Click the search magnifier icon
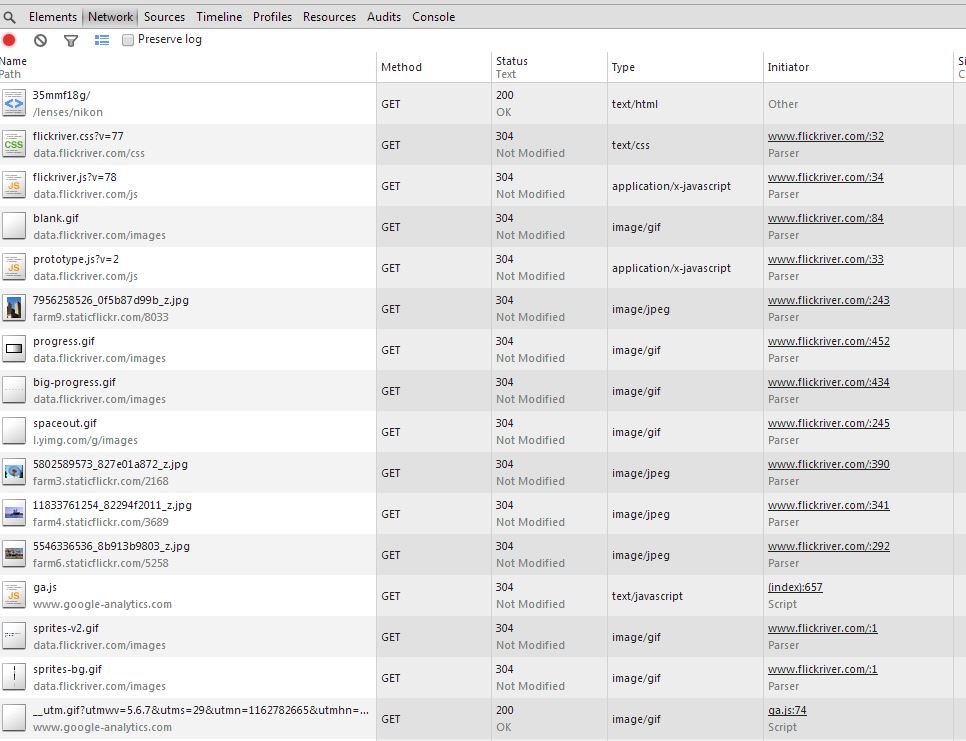Screen dimensions: 966x741 pyautogui.click(x=10, y=17)
